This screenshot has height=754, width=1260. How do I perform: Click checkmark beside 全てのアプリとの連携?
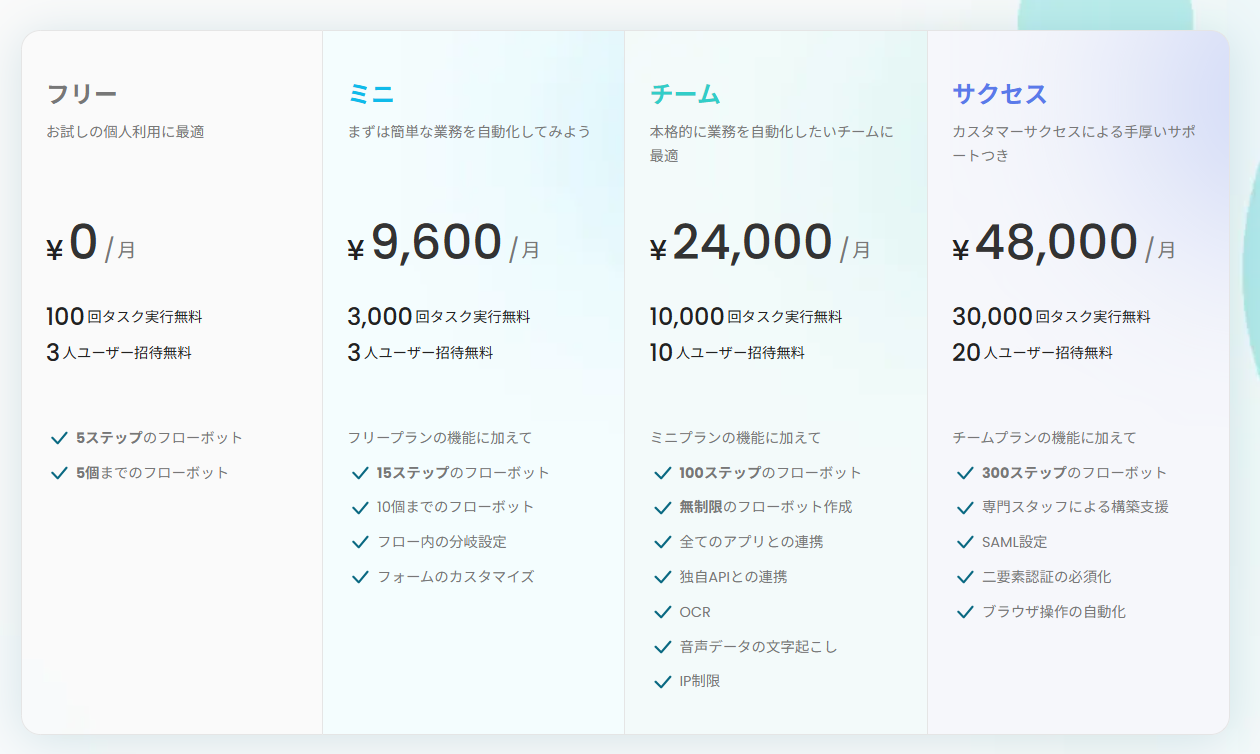[662, 542]
